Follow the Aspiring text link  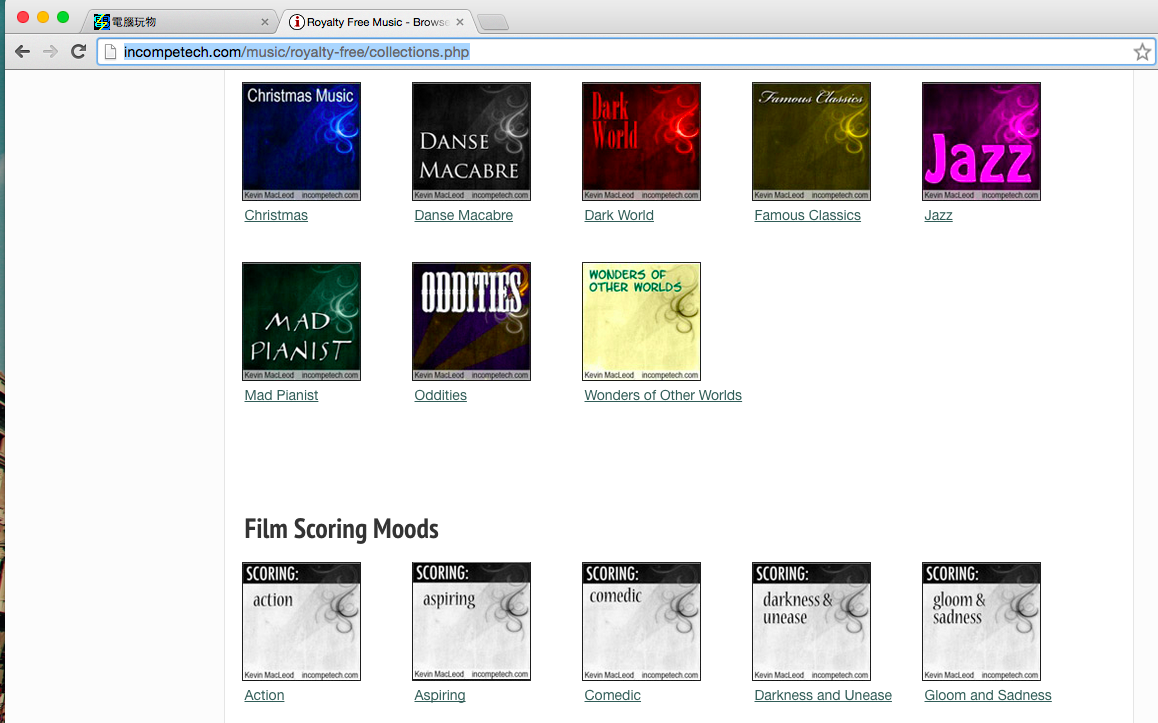tap(439, 695)
